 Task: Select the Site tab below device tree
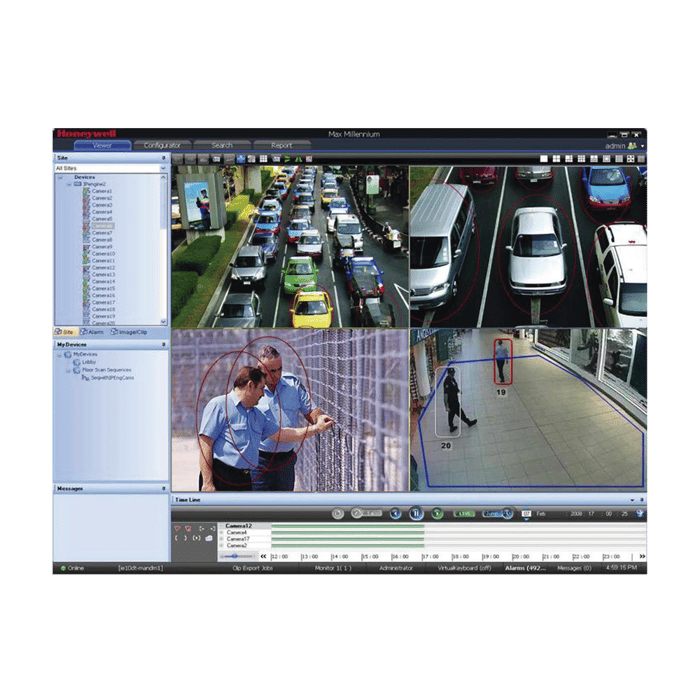point(64,332)
